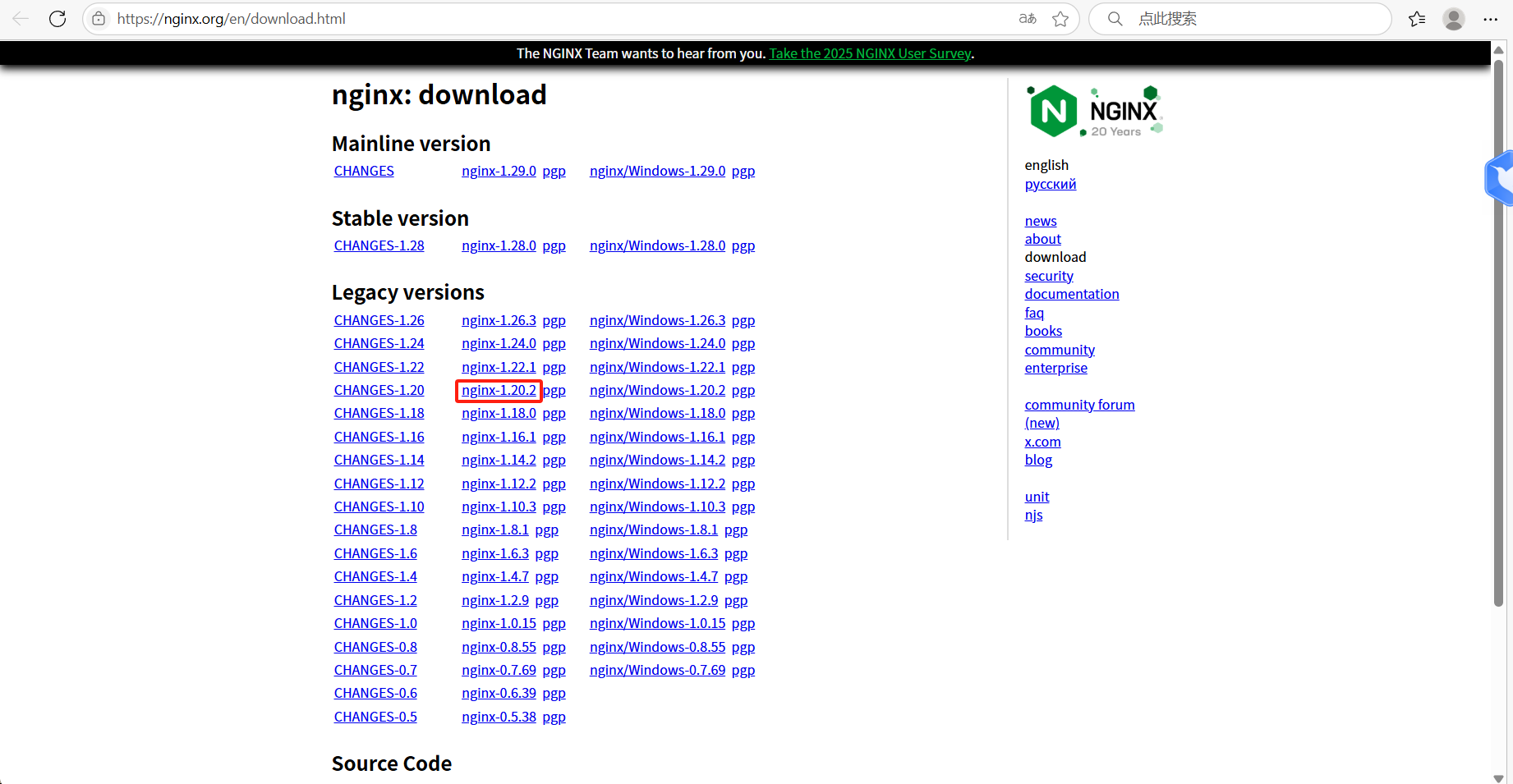Screen dimensions: 1513x784
Task: Download nginx/Windows-0.7.69
Action: coord(657,670)
